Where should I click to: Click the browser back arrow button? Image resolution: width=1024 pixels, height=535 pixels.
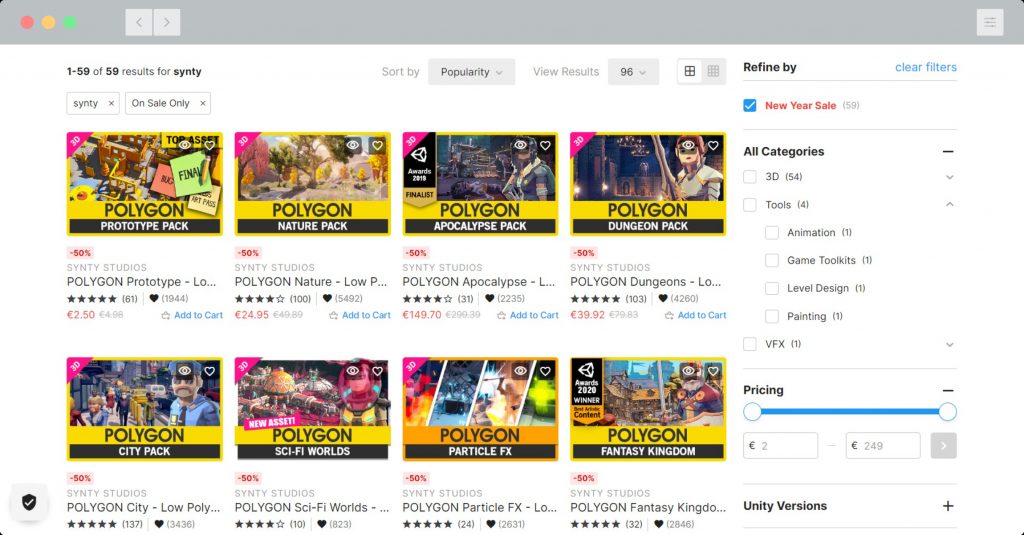click(x=139, y=22)
